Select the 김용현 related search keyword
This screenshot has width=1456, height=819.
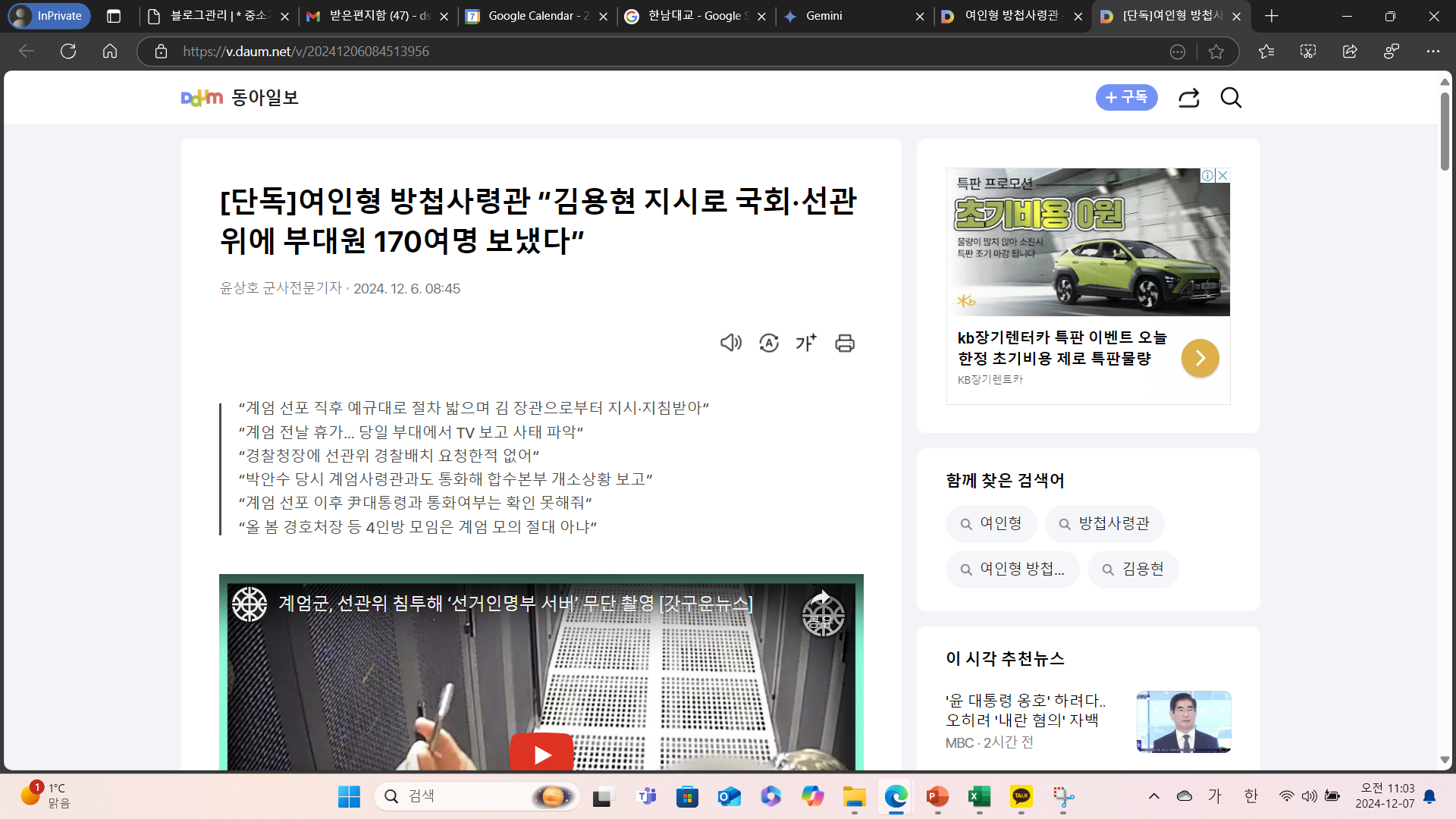point(1133,570)
